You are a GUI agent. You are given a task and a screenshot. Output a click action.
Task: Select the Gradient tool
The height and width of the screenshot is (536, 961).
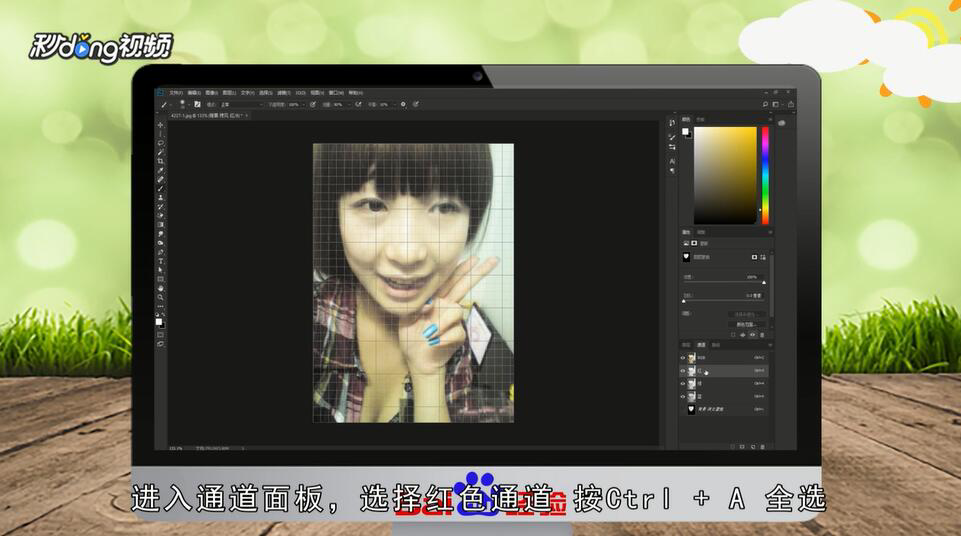point(161,224)
